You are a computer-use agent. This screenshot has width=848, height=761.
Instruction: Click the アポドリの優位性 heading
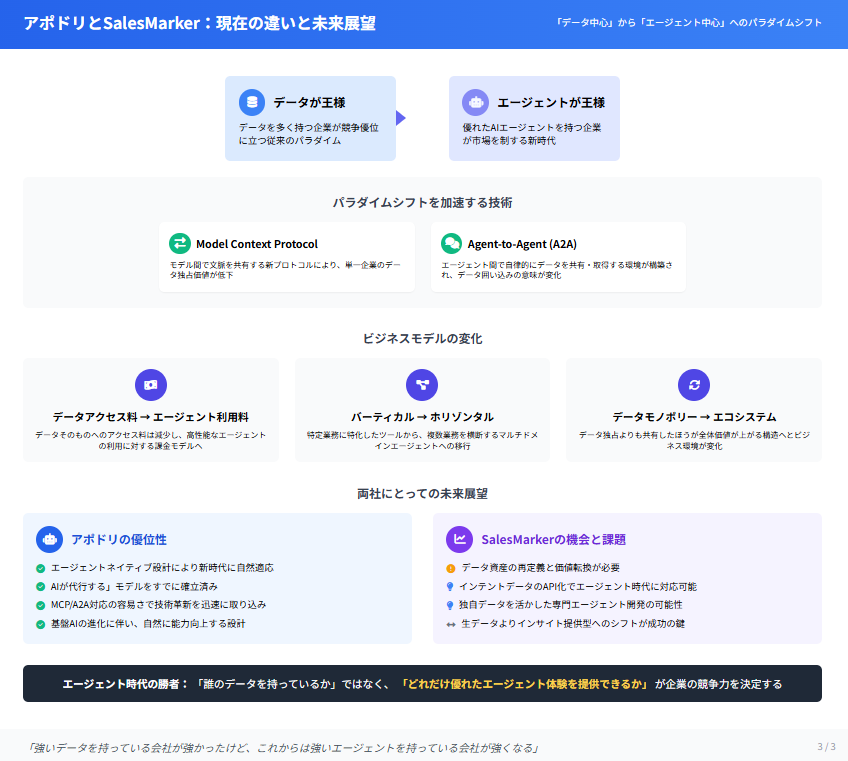119,540
